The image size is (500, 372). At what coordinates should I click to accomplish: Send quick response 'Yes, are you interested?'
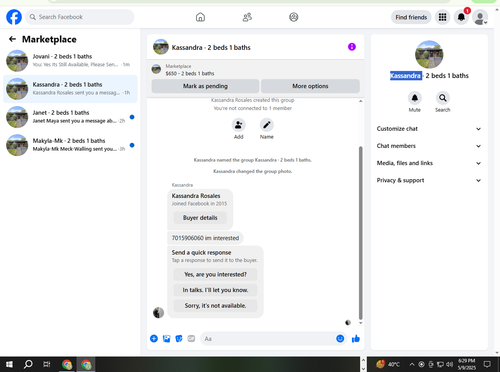(x=215, y=274)
